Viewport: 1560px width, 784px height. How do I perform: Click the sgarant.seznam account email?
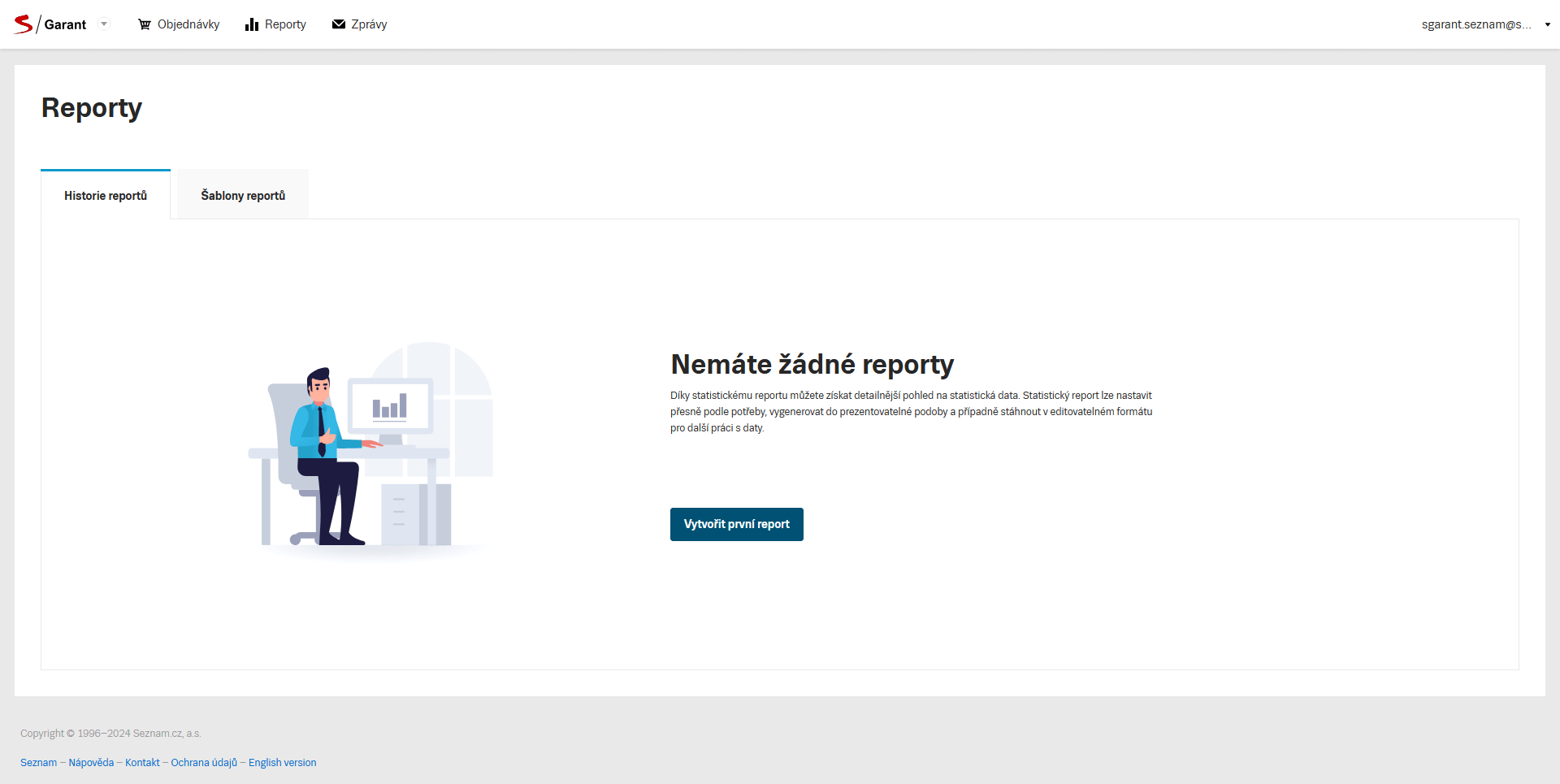click(x=1475, y=24)
